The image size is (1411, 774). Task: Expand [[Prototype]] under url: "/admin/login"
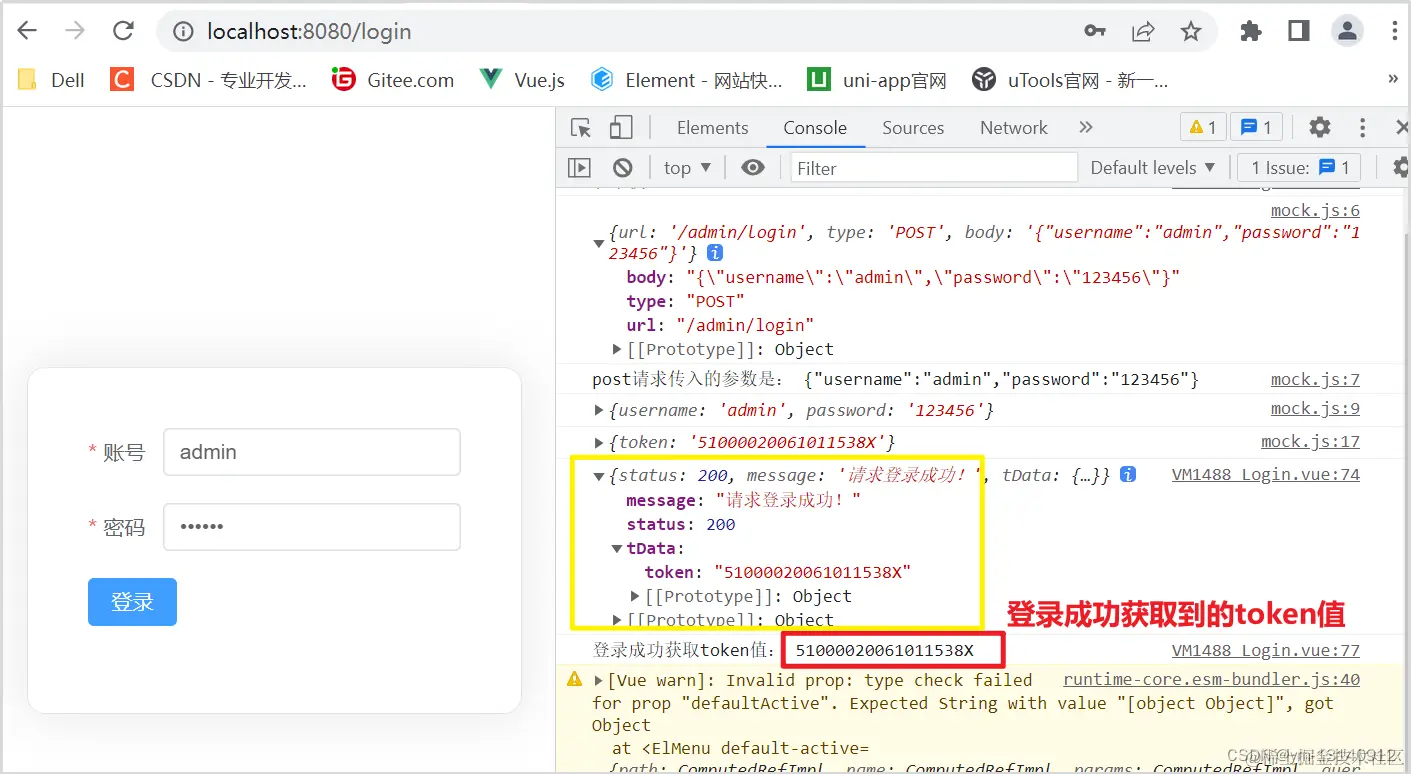coord(618,349)
